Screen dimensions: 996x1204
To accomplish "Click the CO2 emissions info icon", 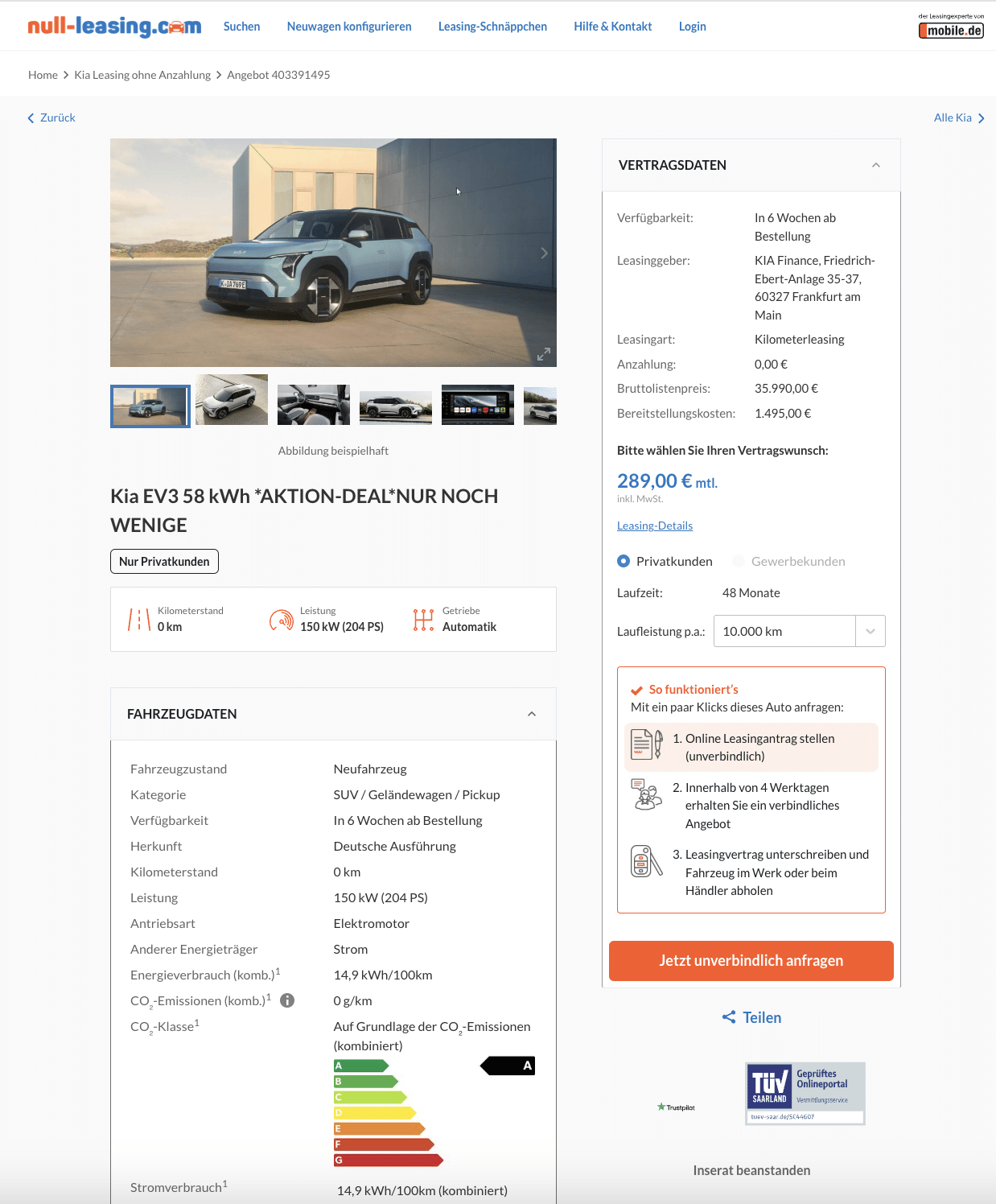I will point(287,1000).
